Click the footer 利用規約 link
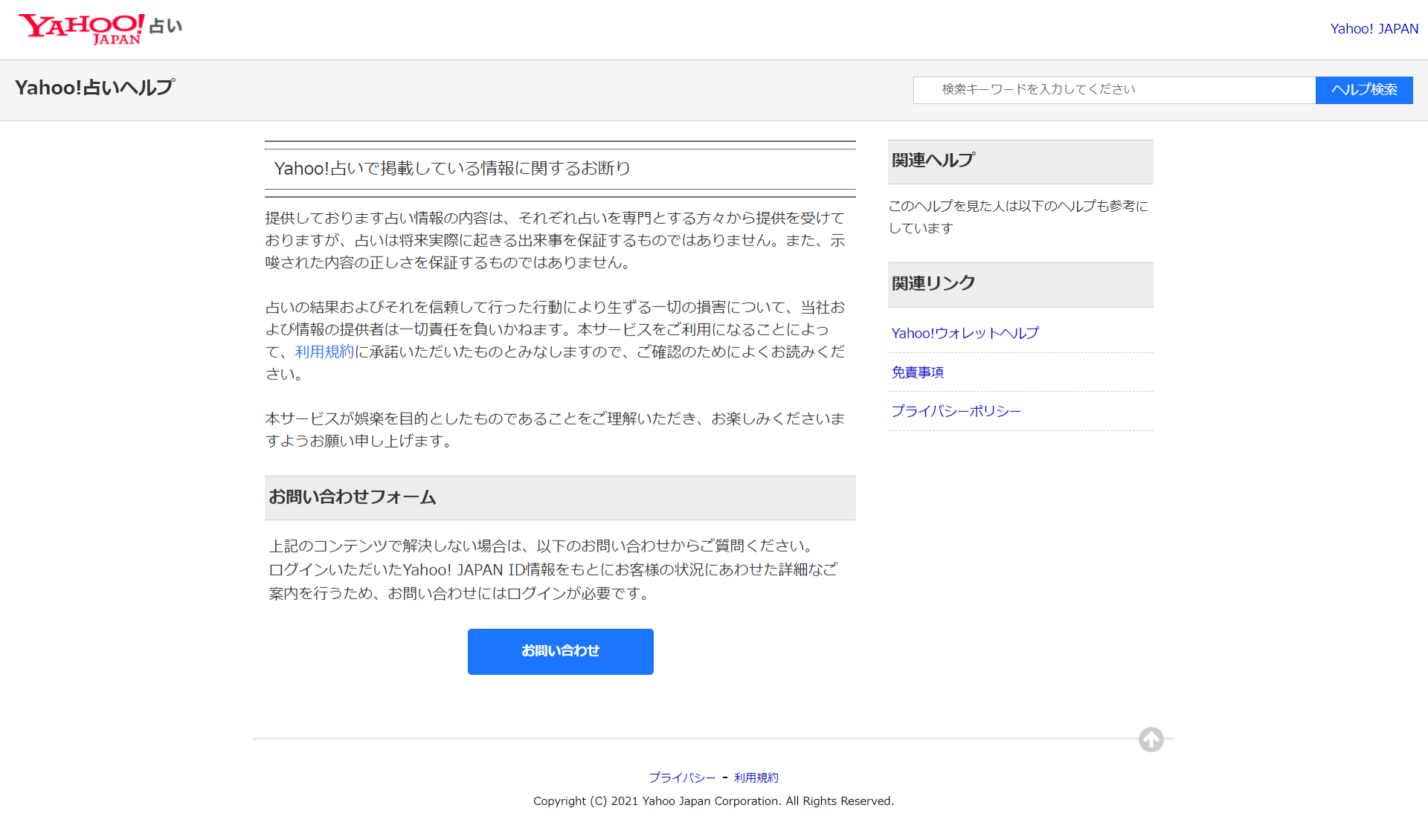Viewport: 1428px width, 840px height. 756,778
